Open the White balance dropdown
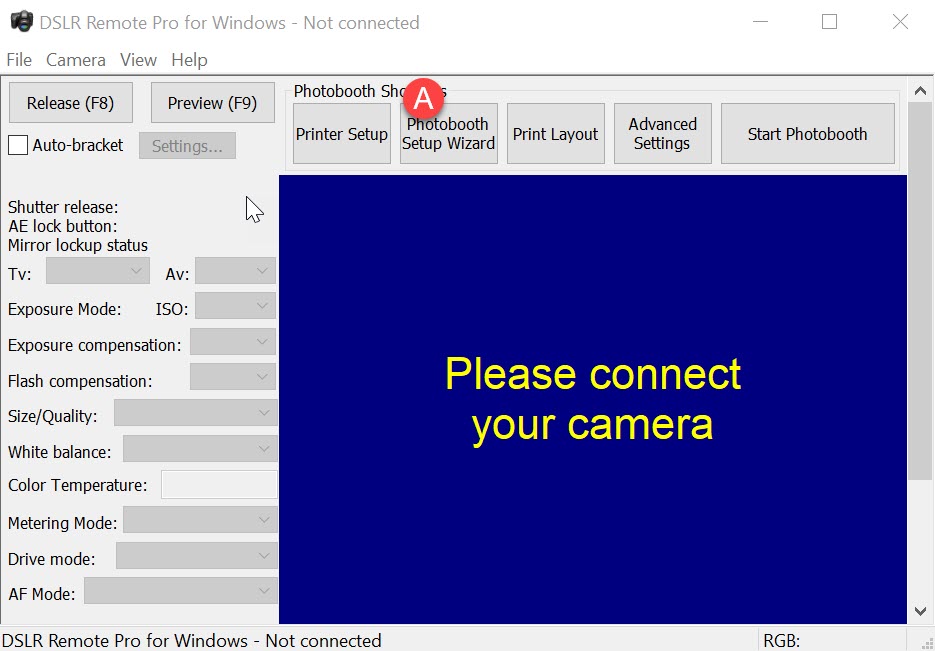The width and height of the screenshot is (935, 651). (x=200, y=449)
